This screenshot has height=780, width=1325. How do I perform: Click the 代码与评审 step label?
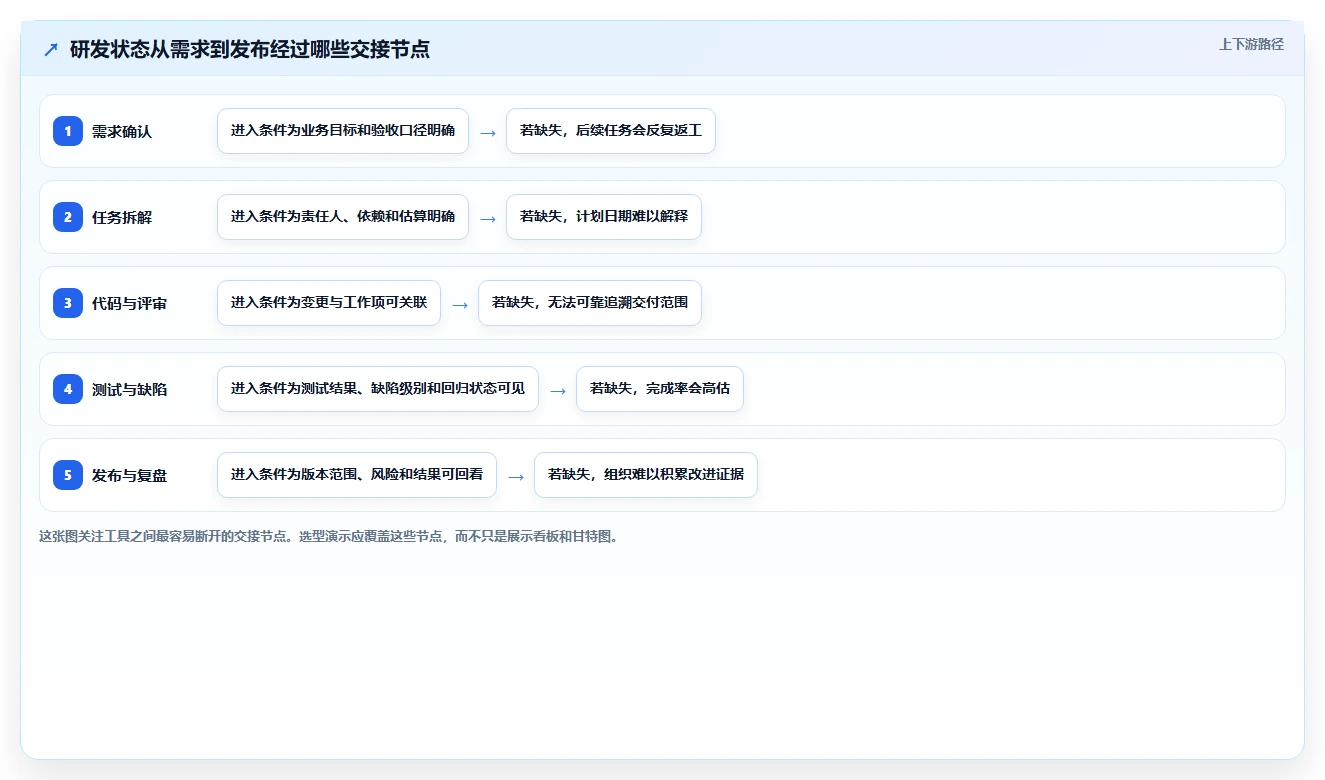click(130, 303)
